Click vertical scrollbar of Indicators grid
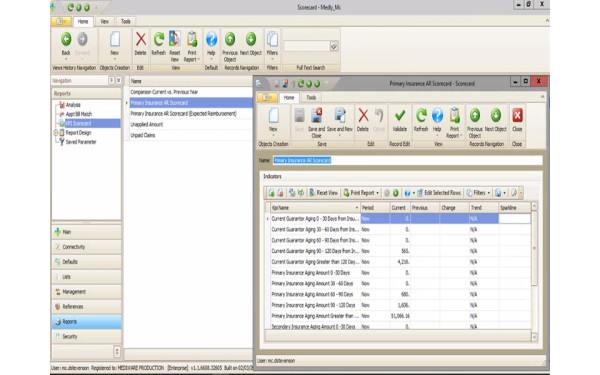This screenshot has width=600, height=375. click(x=534, y=249)
